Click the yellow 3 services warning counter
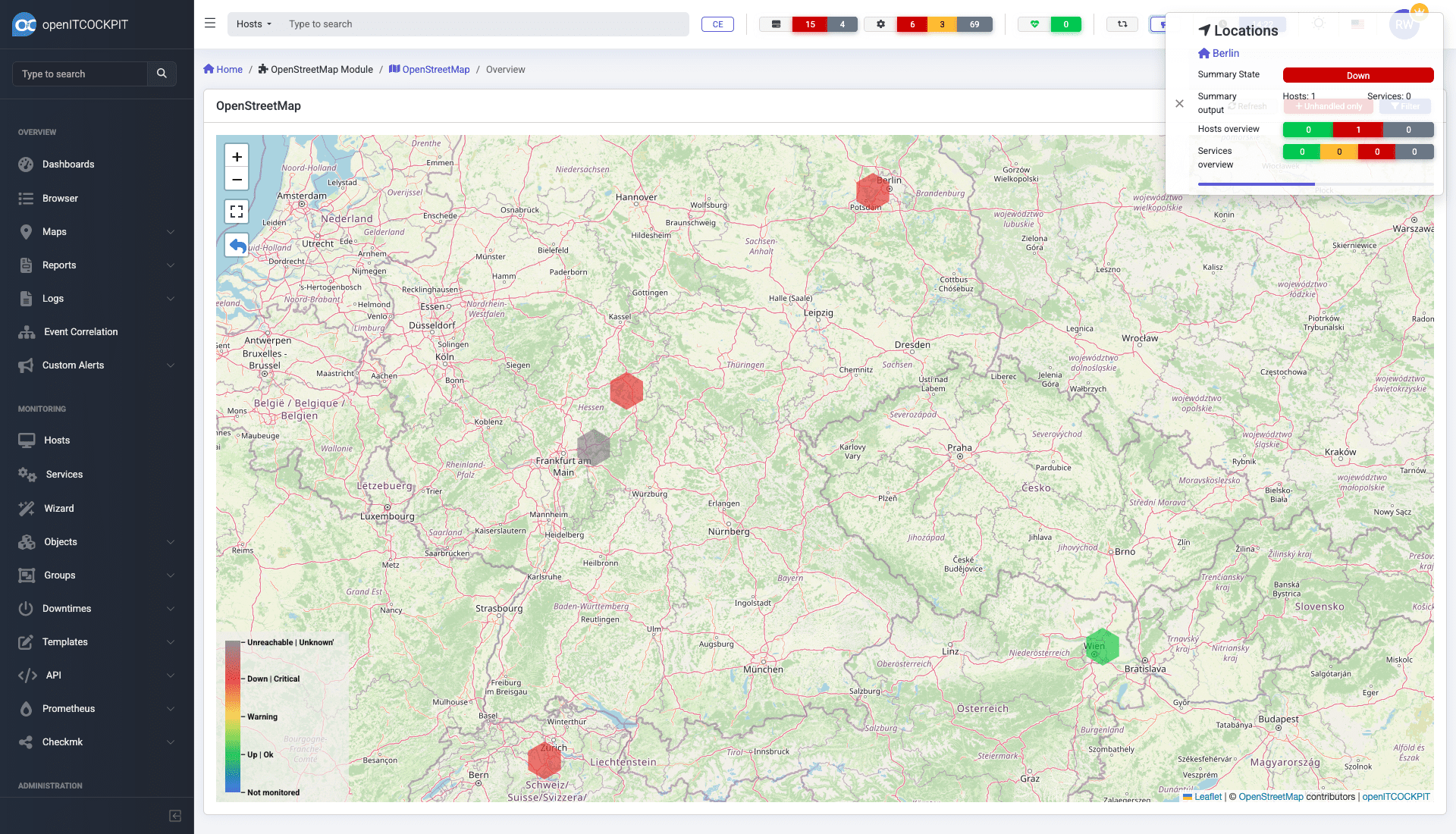Screen dimensions: 1456x834 coord(942,24)
